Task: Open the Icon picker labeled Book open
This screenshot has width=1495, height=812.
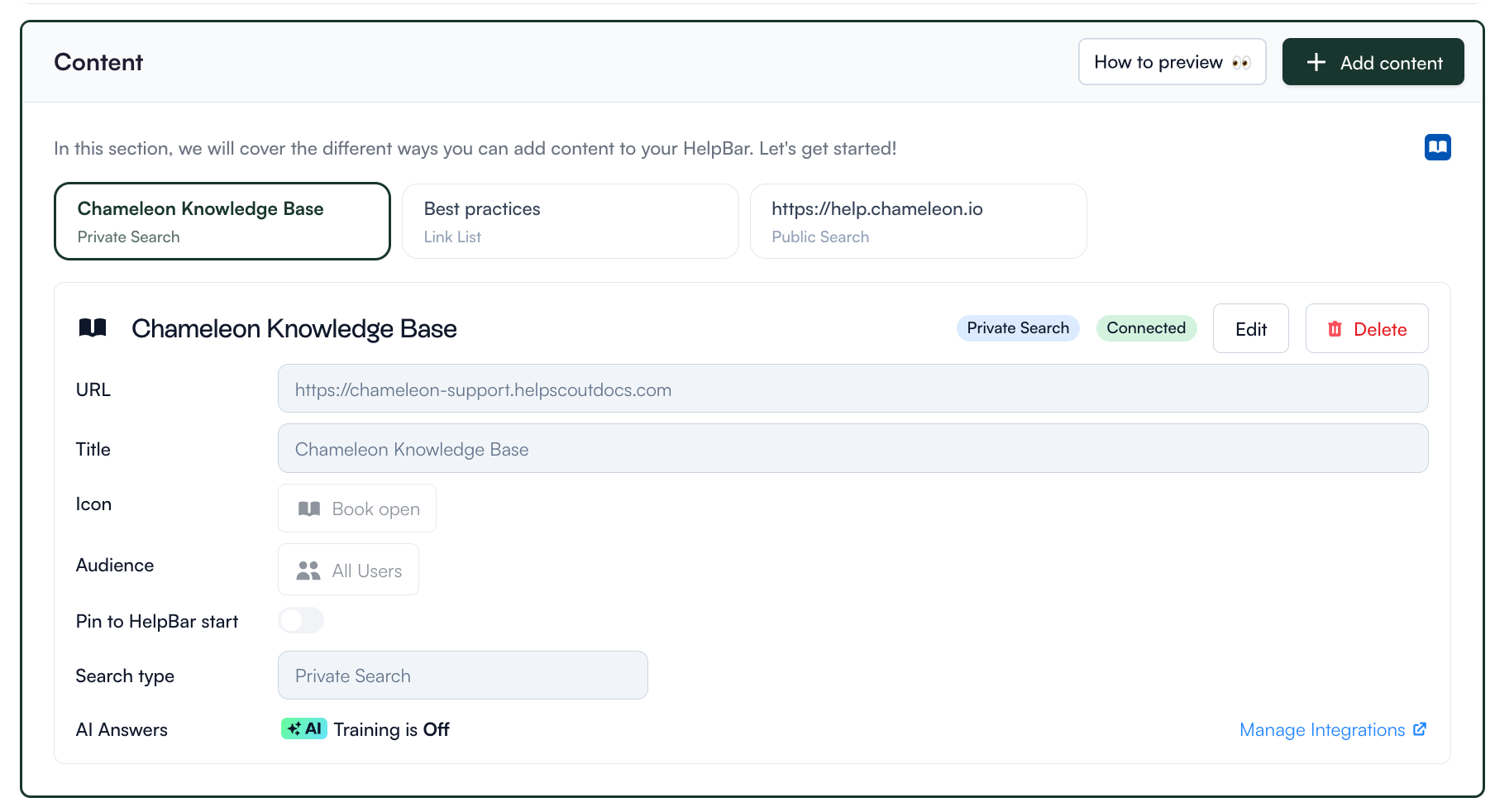Action: click(356, 508)
